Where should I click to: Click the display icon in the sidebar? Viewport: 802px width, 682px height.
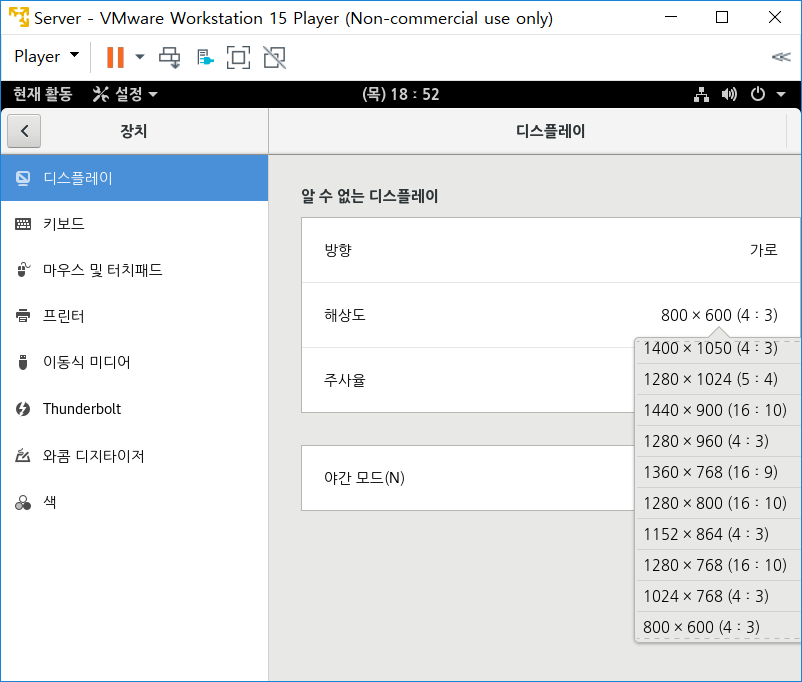click(23, 178)
